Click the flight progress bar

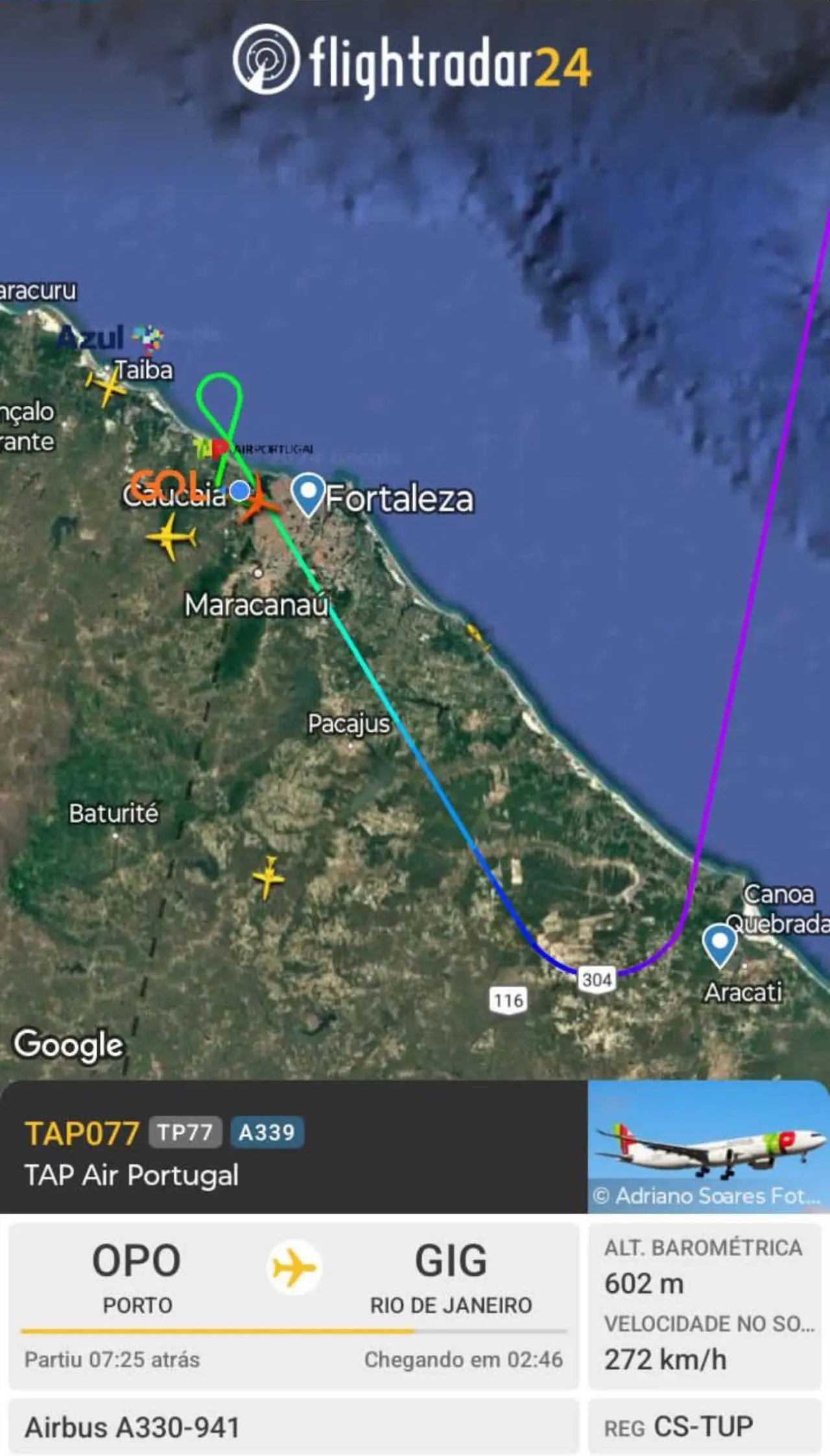[294, 1331]
